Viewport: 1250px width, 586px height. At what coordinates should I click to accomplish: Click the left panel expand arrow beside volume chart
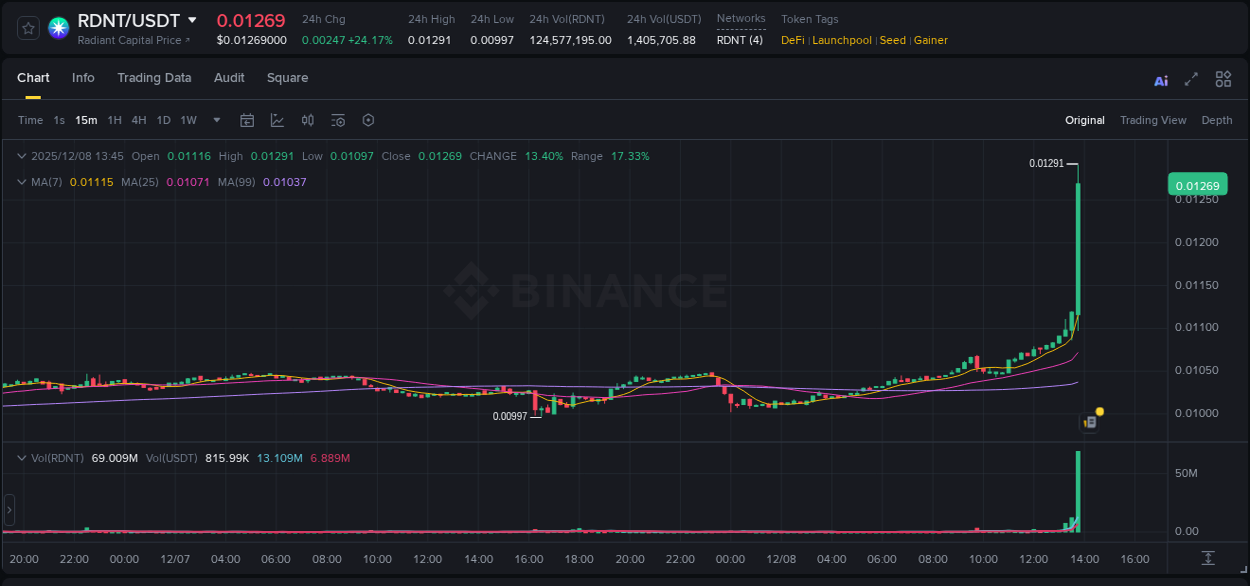coord(8,510)
